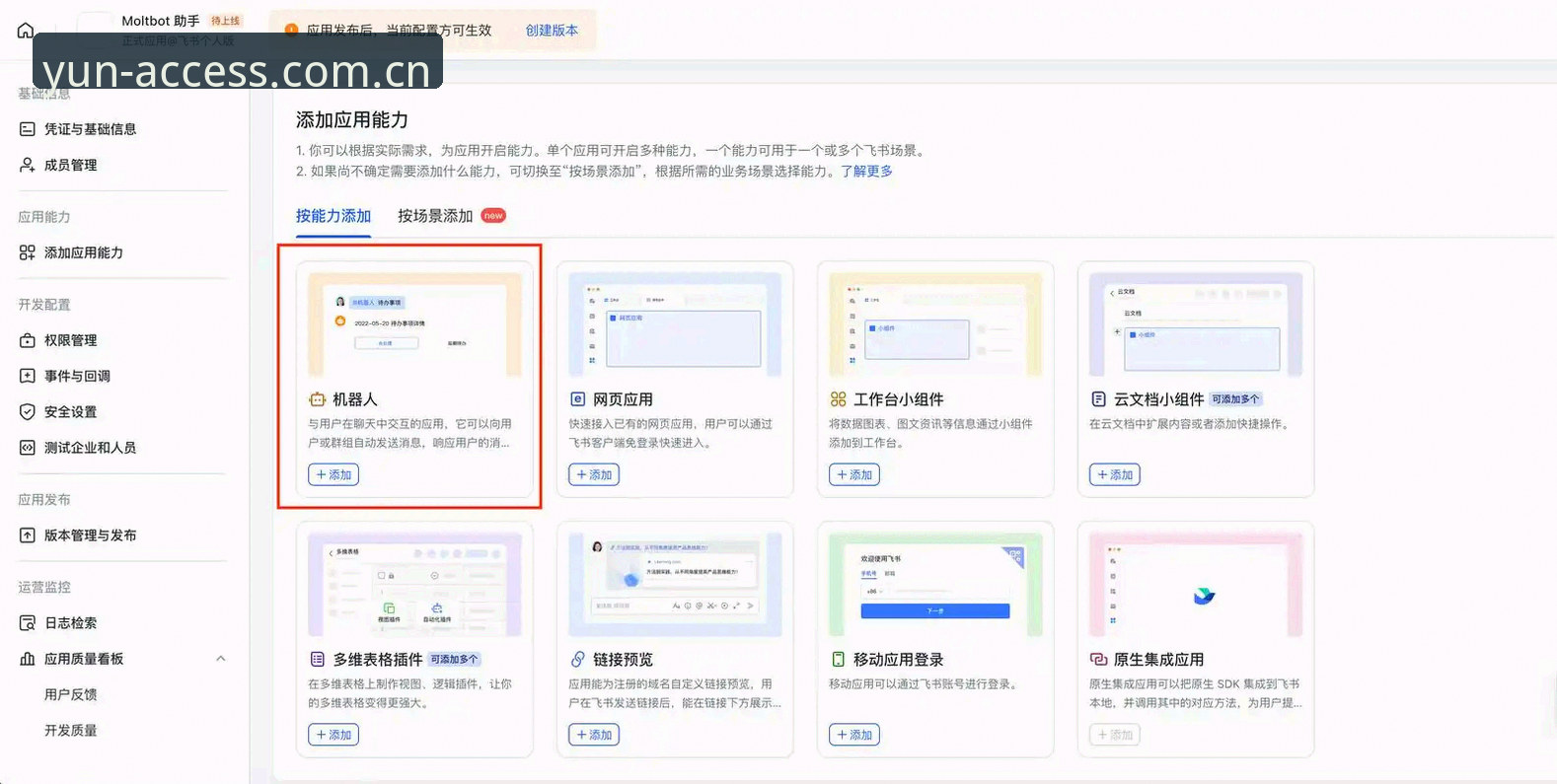Click the table icon beside 多维表格插件
The image size is (1557, 784).
tap(317, 660)
